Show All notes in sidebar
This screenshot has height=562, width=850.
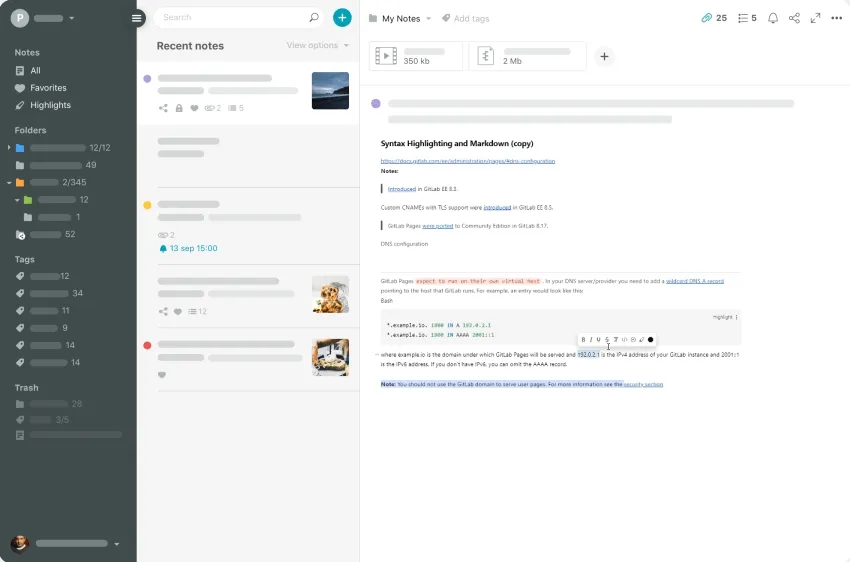pyautogui.click(x=28, y=70)
